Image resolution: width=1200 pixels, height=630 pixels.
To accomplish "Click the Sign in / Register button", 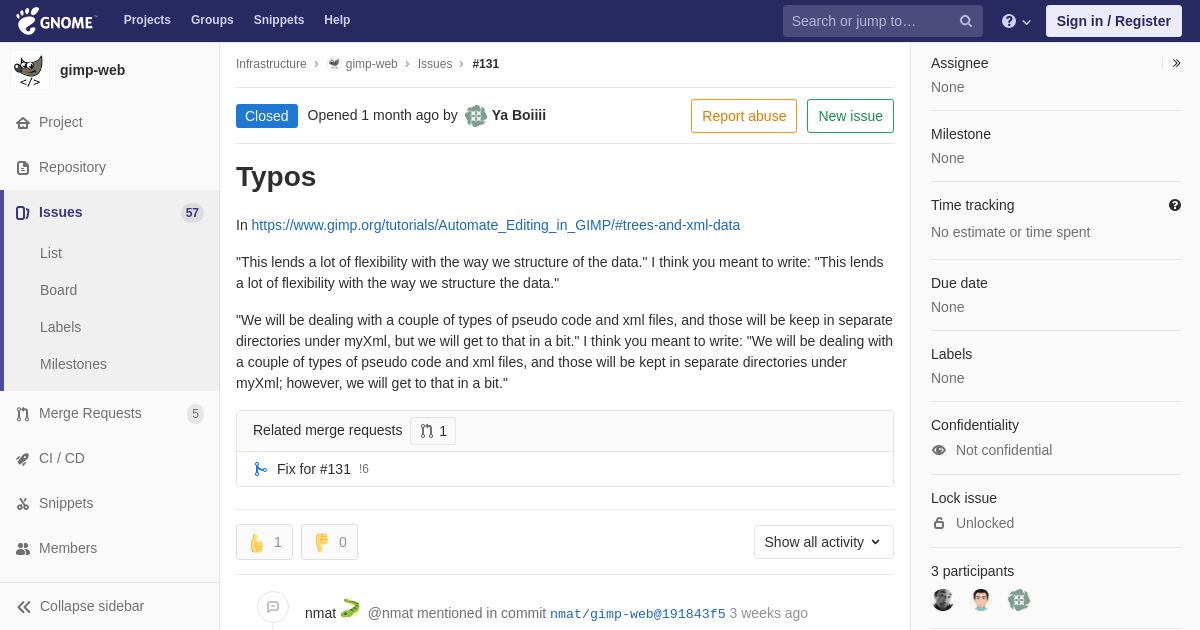I will pos(1113,21).
